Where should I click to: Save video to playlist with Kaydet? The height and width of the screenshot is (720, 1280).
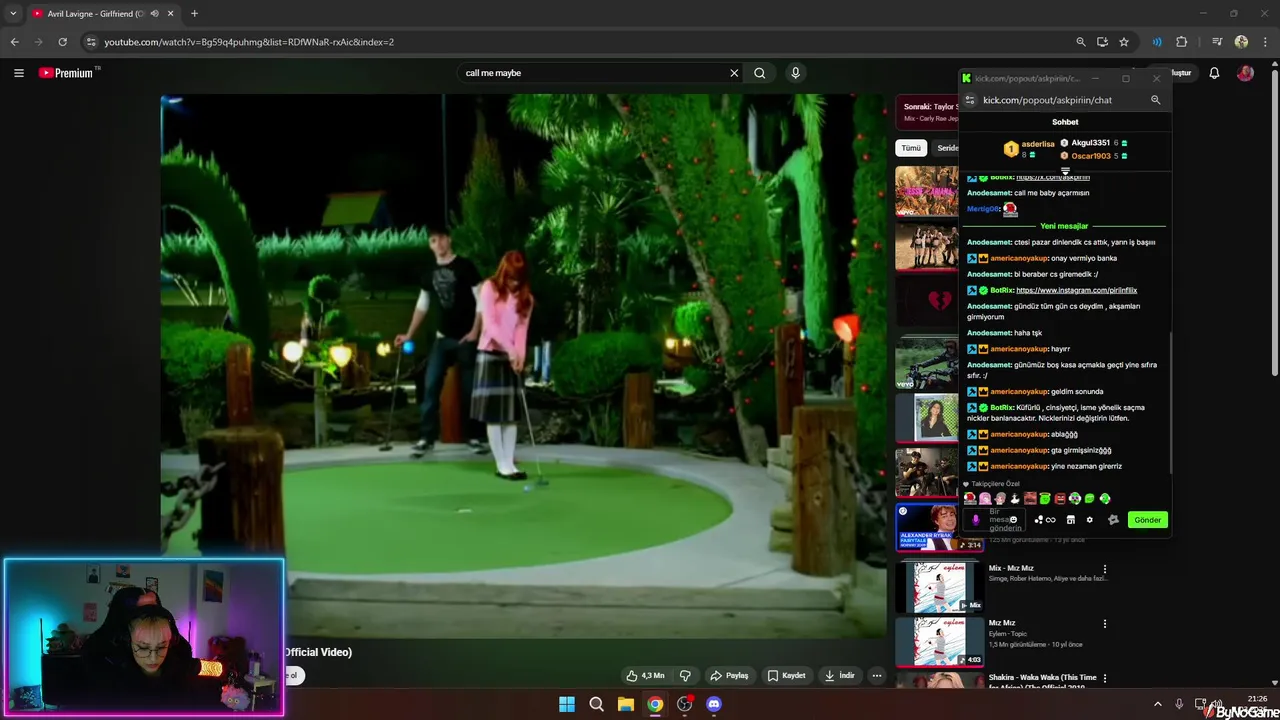click(786, 675)
